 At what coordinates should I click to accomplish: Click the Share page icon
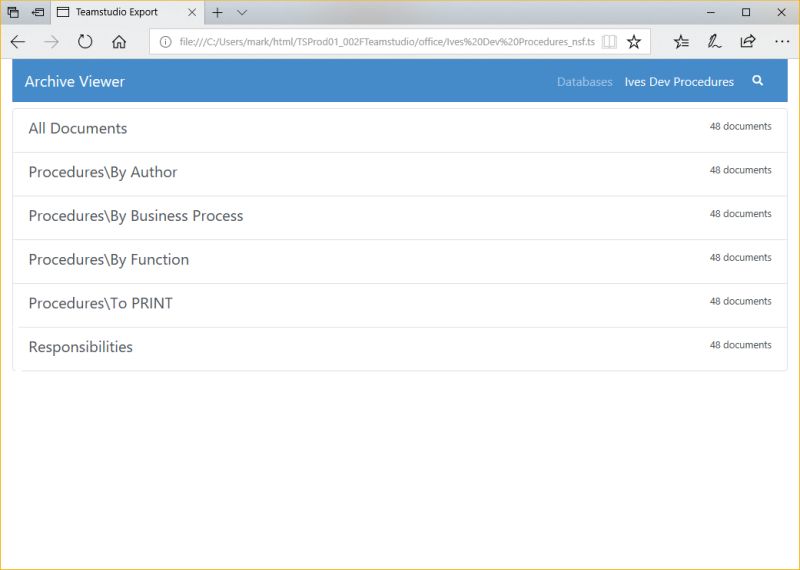pos(748,41)
